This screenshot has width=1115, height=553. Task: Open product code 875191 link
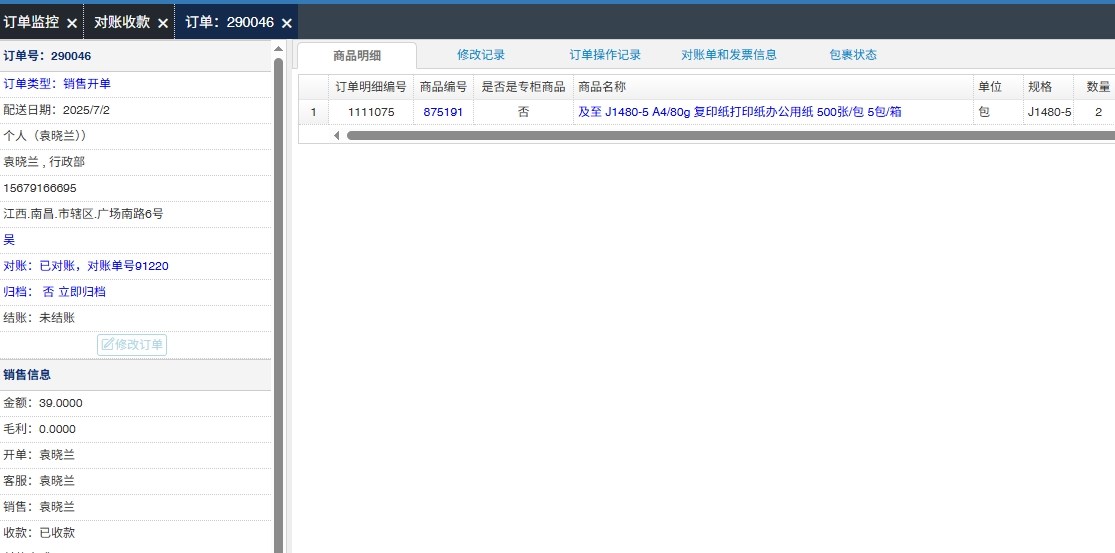(443, 112)
